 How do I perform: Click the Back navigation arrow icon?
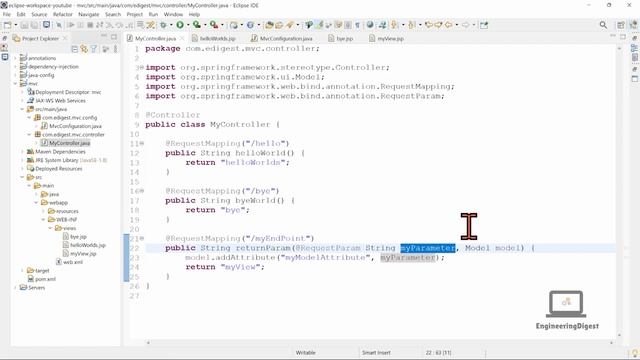pyautogui.click(x=449, y=25)
